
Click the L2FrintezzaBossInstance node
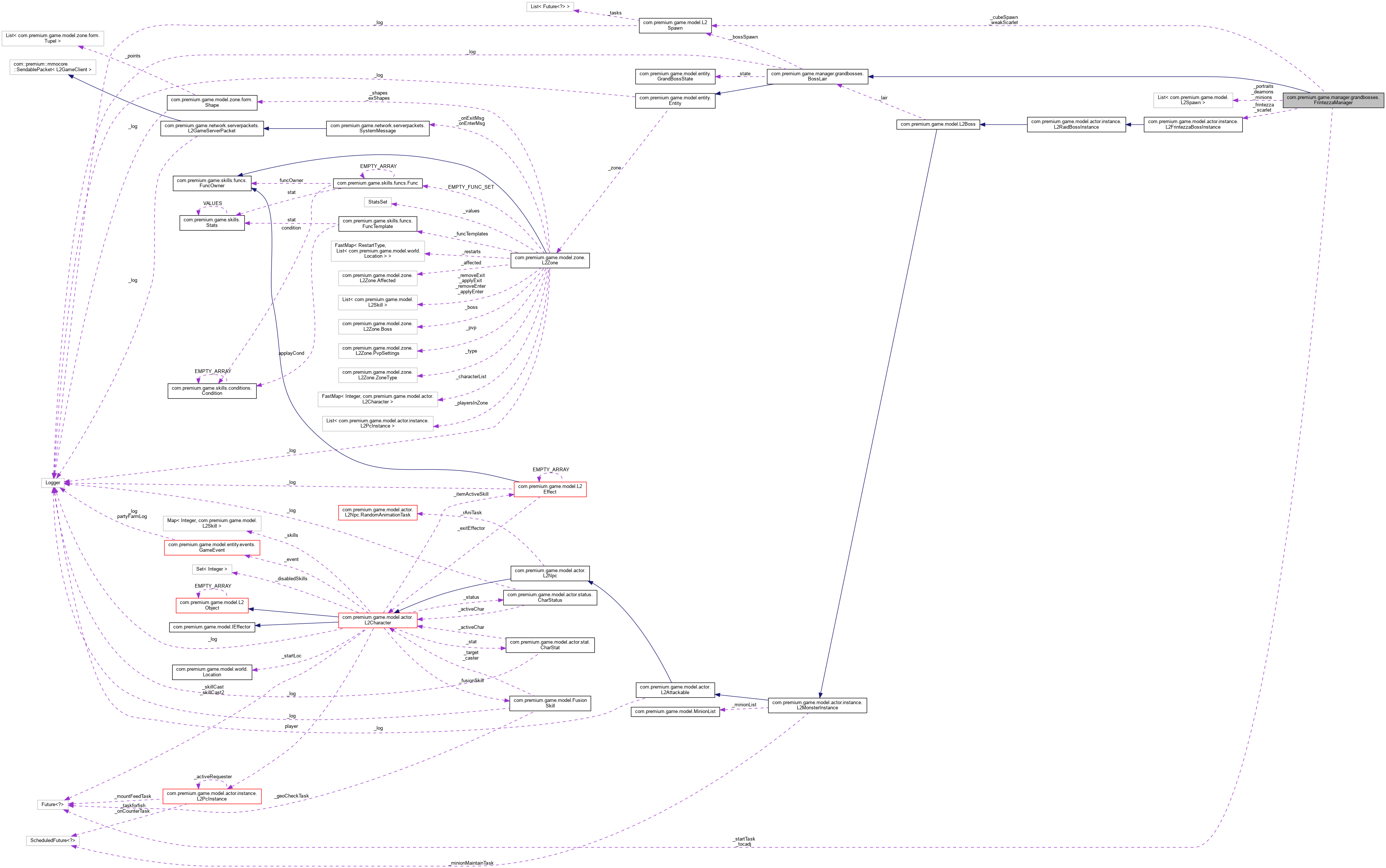pos(1192,124)
